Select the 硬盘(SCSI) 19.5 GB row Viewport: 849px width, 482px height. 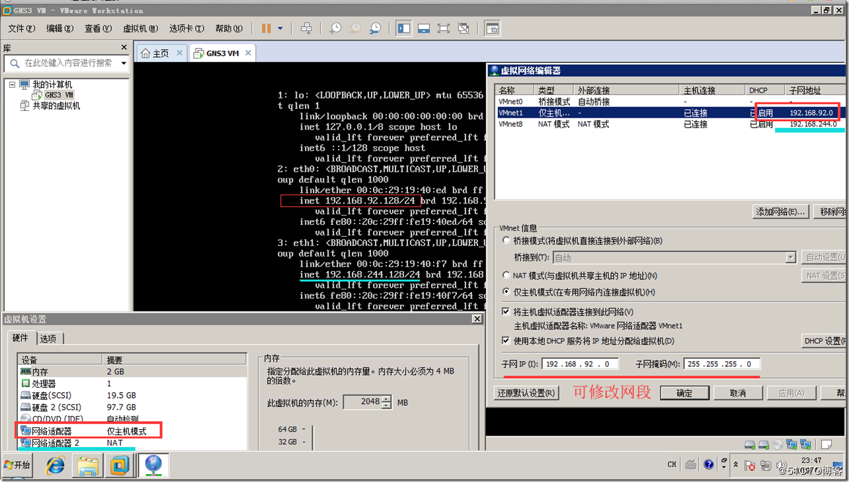pos(133,395)
